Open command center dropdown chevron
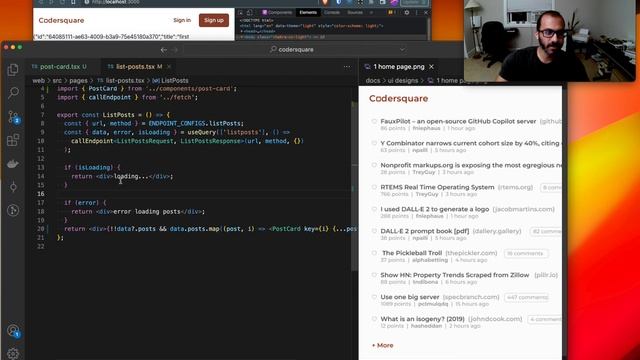 pyautogui.click(x=402, y=50)
